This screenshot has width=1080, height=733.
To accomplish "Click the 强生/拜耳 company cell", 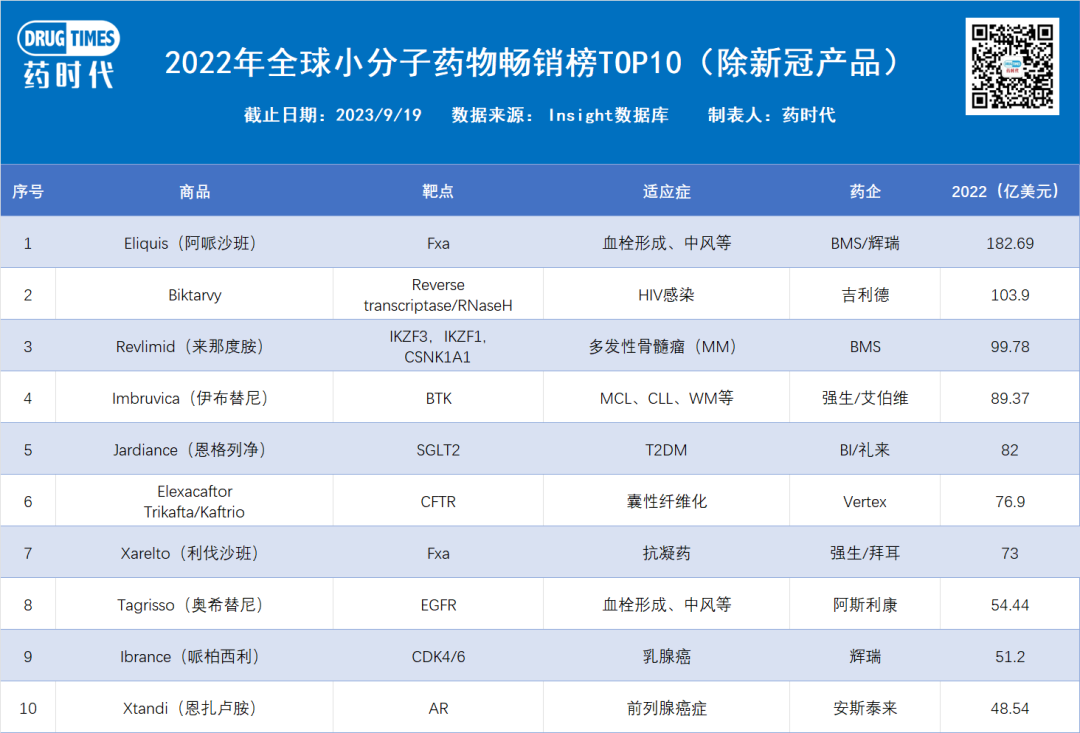I will [x=865, y=553].
